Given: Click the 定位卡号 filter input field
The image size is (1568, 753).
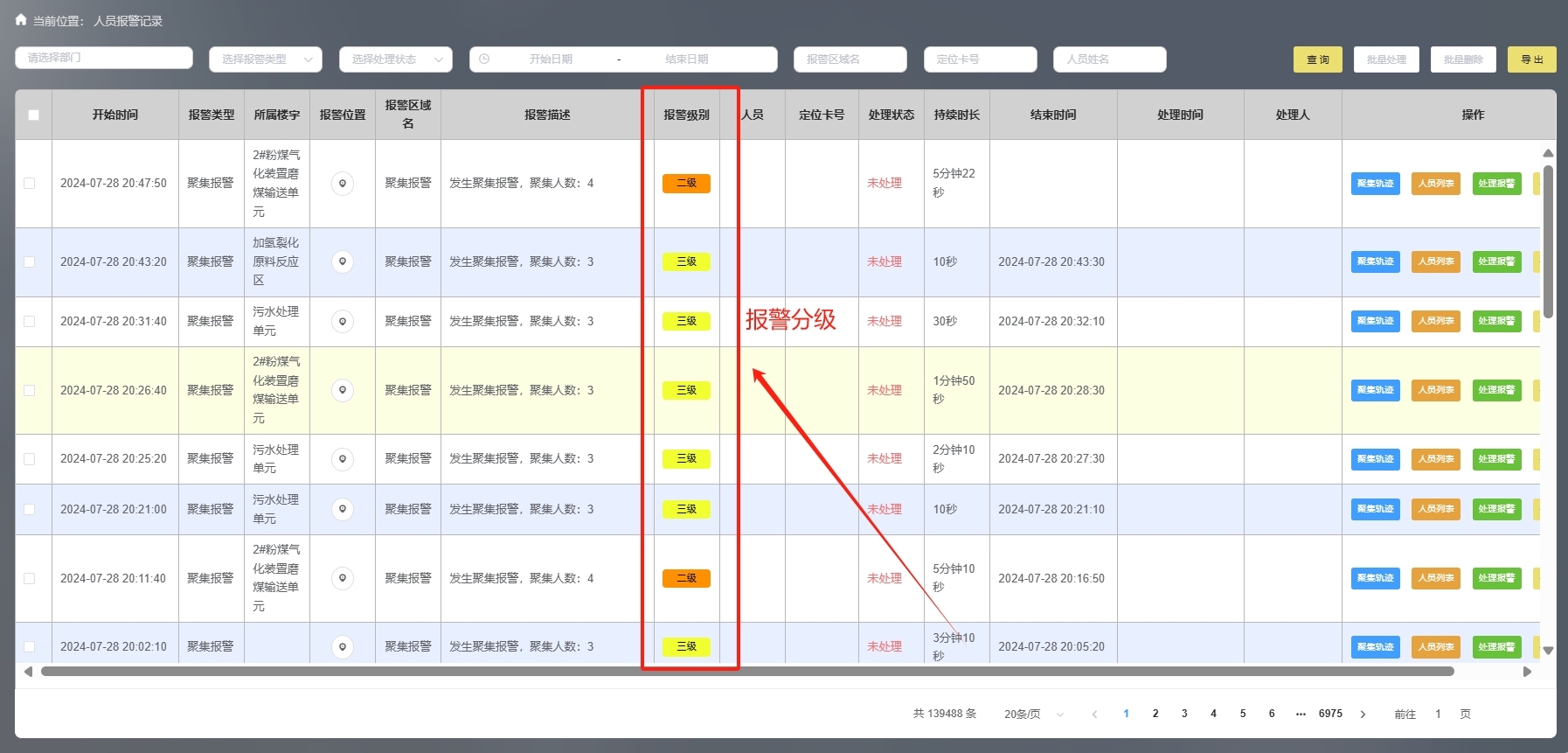Looking at the screenshot, I should [981, 59].
